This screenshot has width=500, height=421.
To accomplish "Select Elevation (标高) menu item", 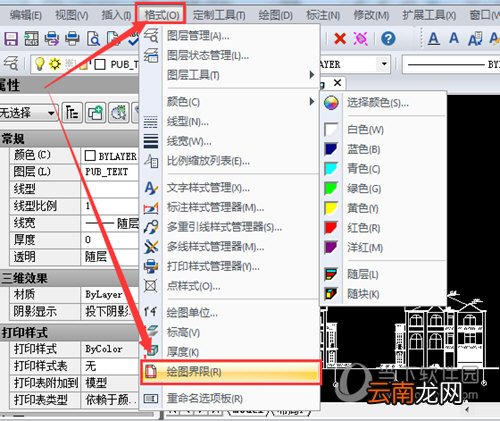I will pos(229,332).
